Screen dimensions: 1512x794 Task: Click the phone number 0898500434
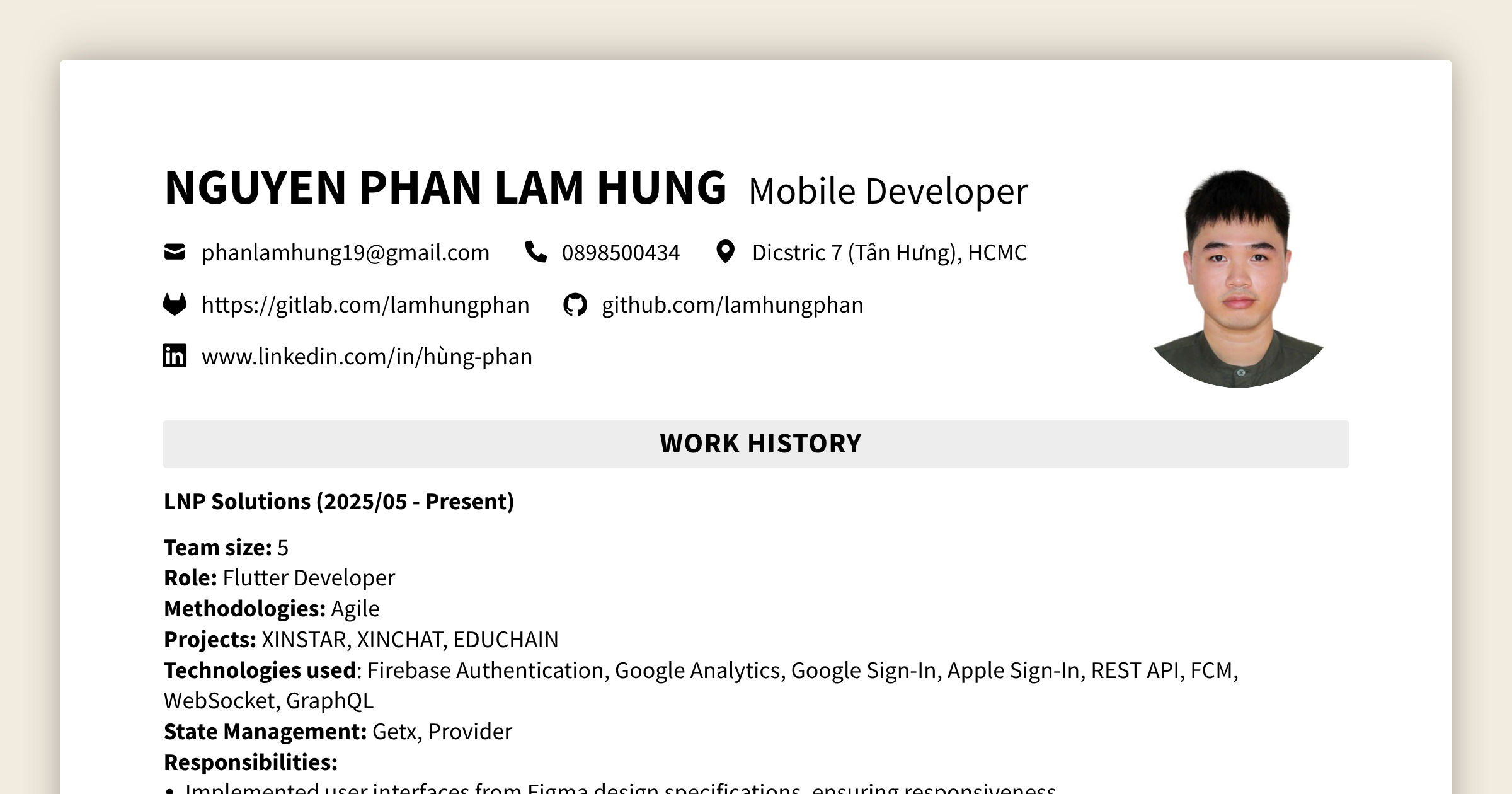point(621,252)
